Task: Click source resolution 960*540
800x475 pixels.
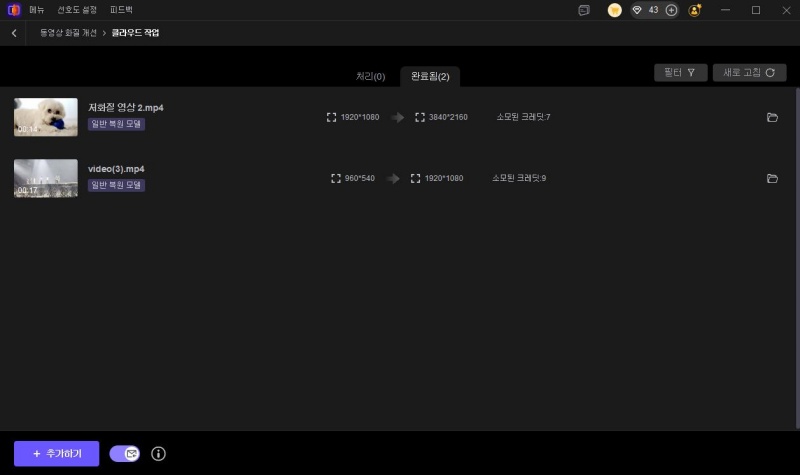Action: pyautogui.click(x=360, y=179)
